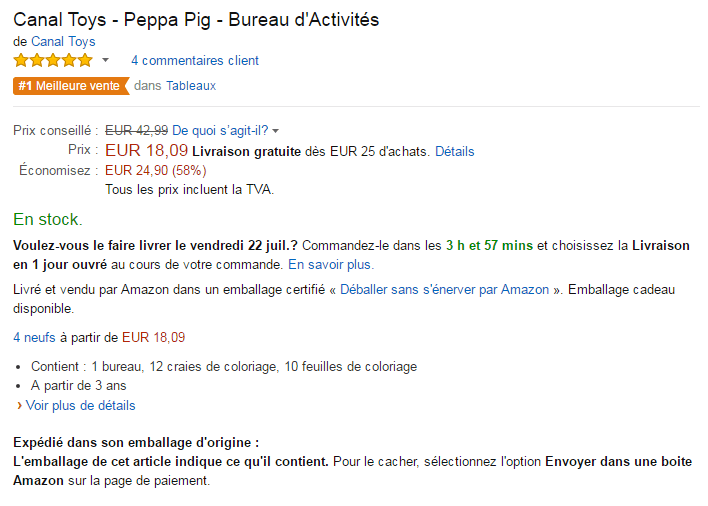The width and height of the screenshot is (708, 506).
Task: Click the orange arrow beside Voir plus de détails
Action: (19, 406)
